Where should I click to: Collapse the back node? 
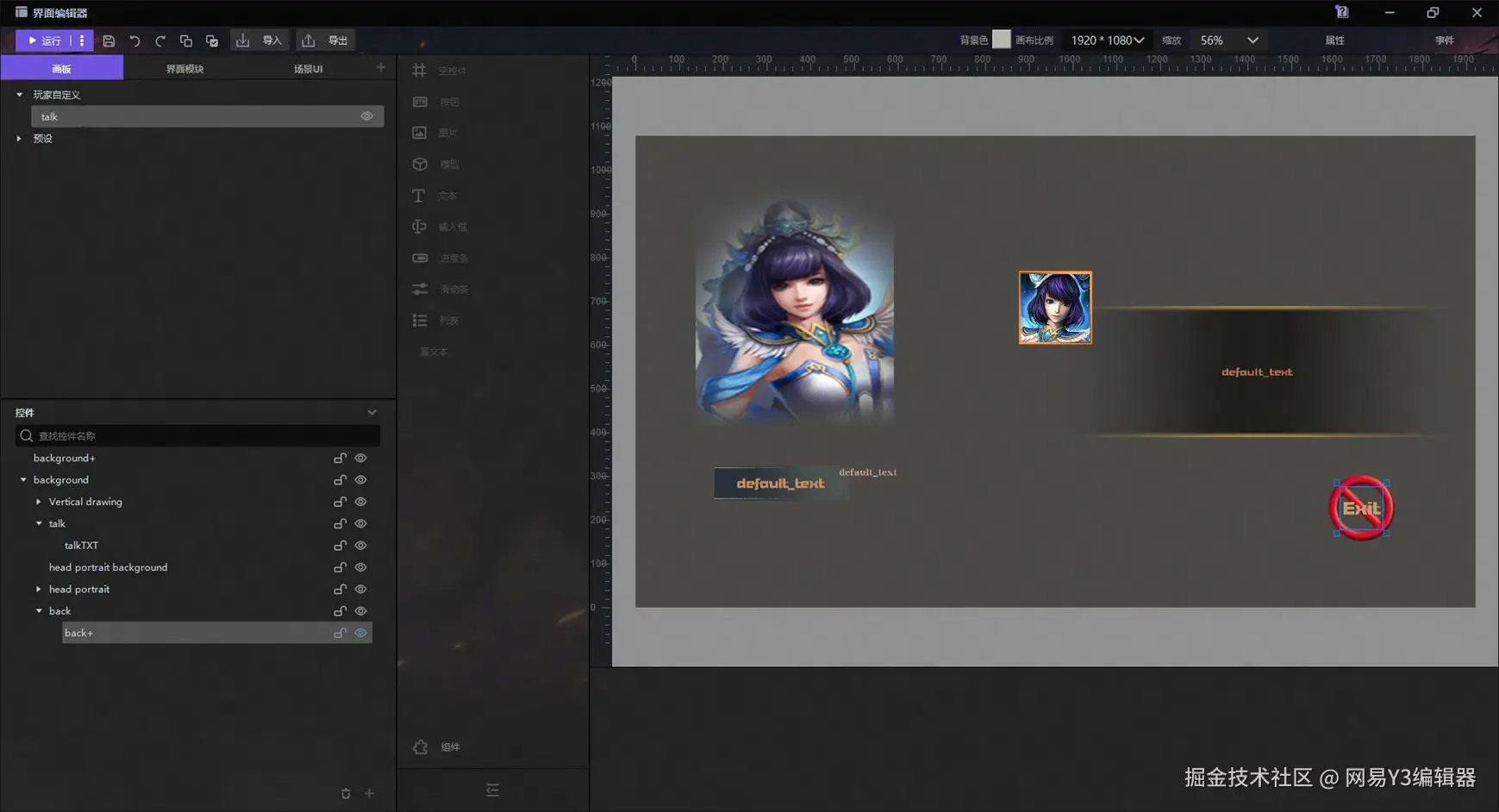pyautogui.click(x=39, y=611)
